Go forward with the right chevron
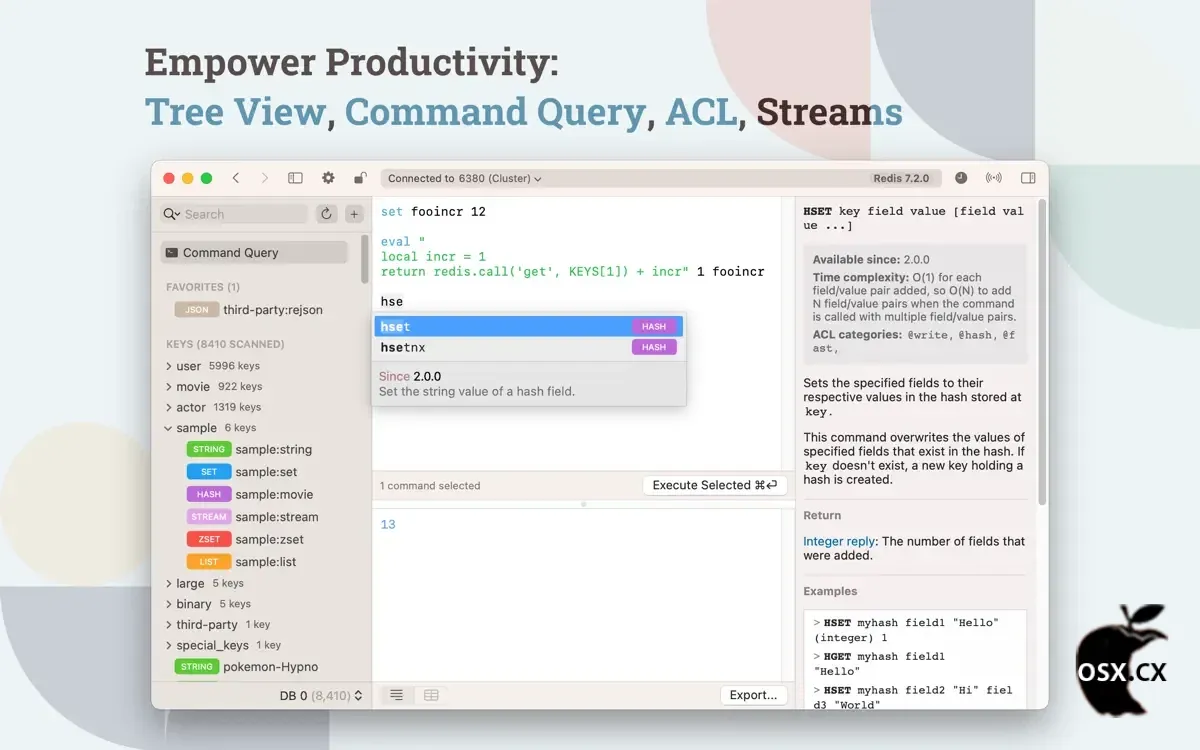The height and width of the screenshot is (750, 1200). [x=265, y=178]
